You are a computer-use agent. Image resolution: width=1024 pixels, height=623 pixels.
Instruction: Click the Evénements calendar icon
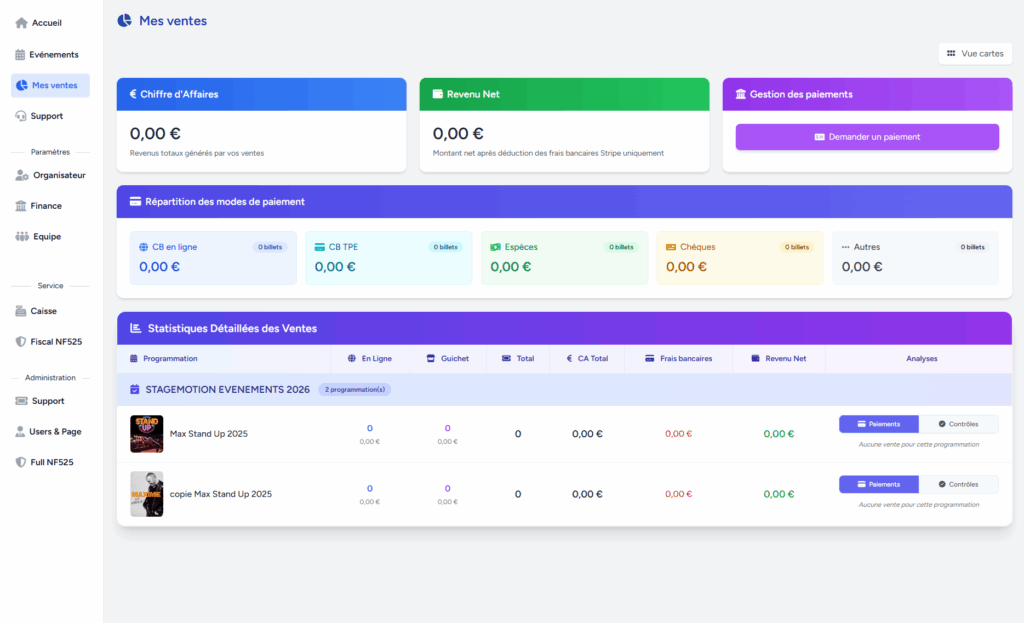(x=20, y=55)
